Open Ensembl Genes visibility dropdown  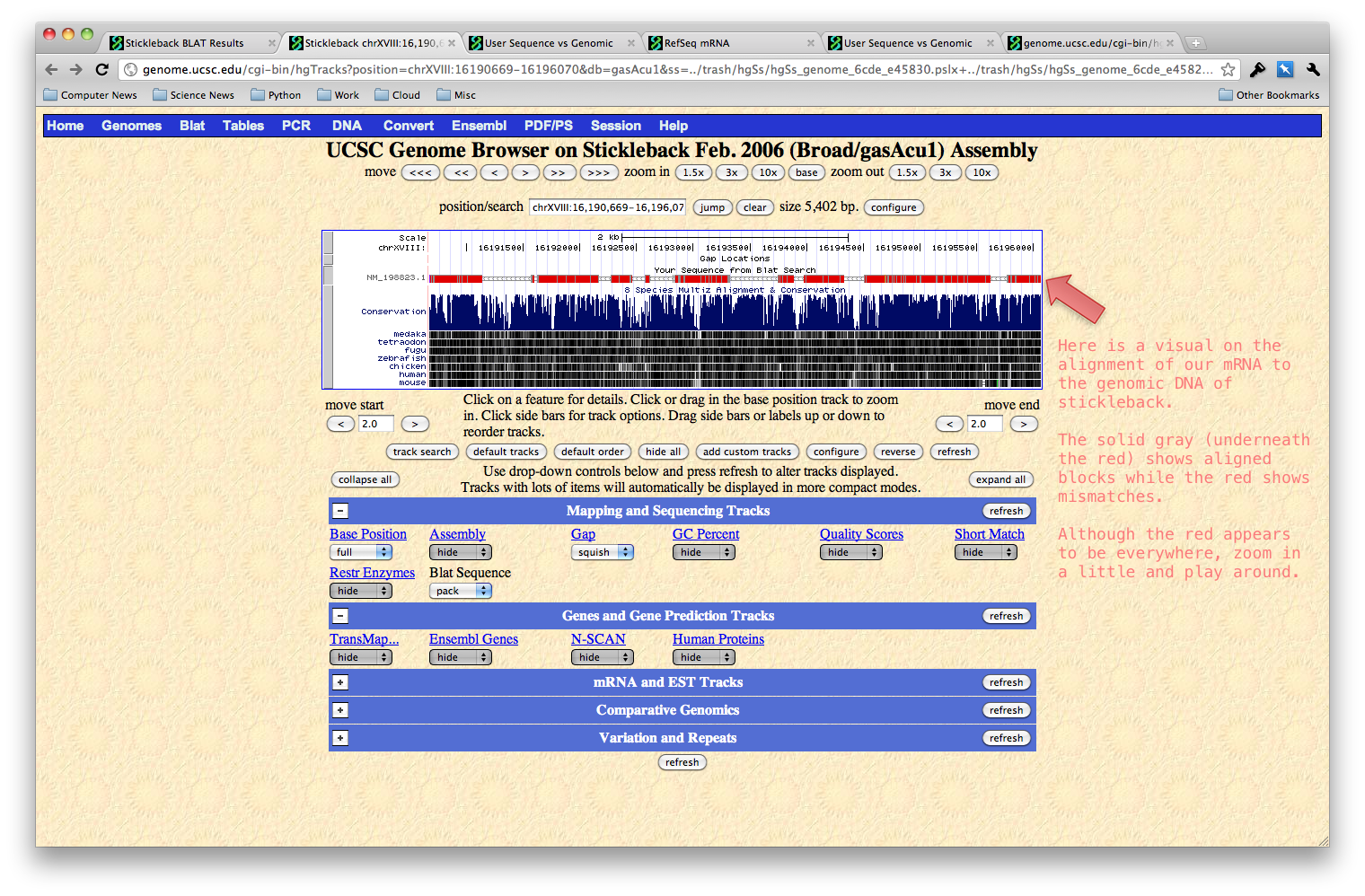coord(461,657)
